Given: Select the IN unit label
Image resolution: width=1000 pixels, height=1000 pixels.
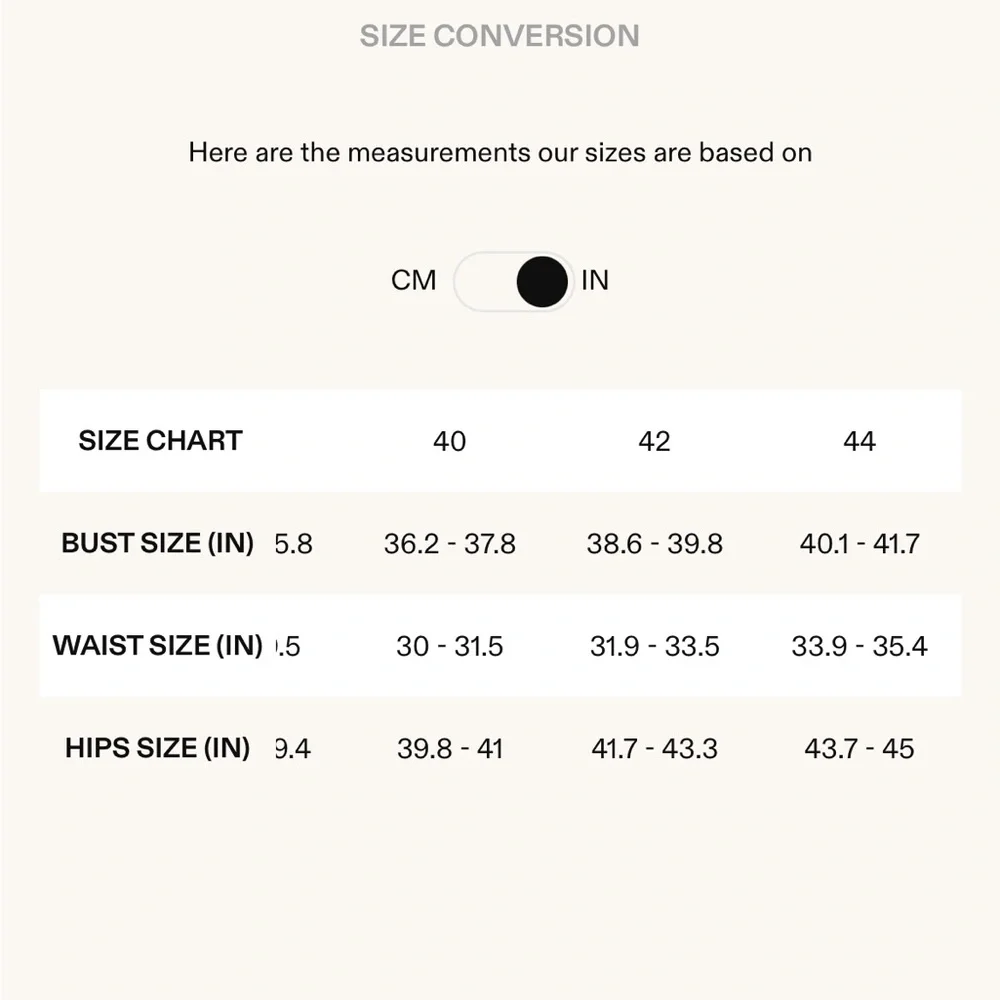Looking at the screenshot, I should [594, 281].
